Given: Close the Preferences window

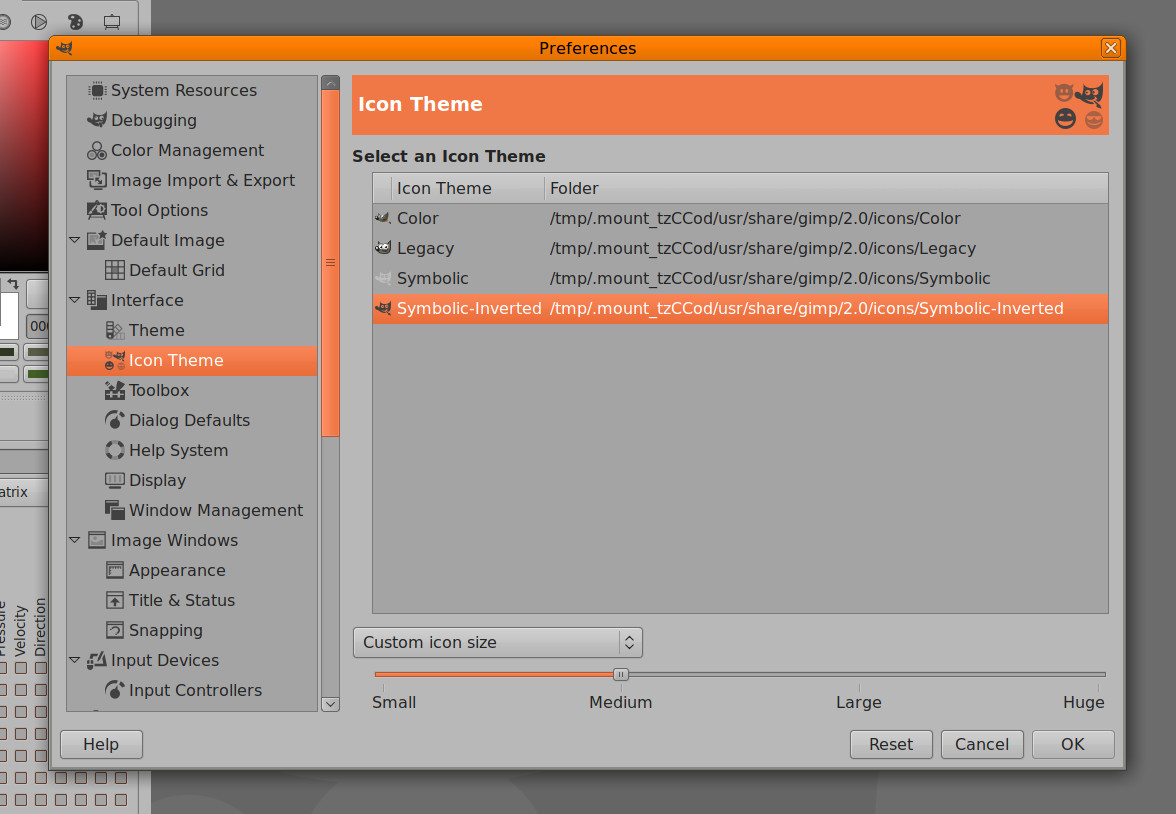Looking at the screenshot, I should pyautogui.click(x=1111, y=48).
